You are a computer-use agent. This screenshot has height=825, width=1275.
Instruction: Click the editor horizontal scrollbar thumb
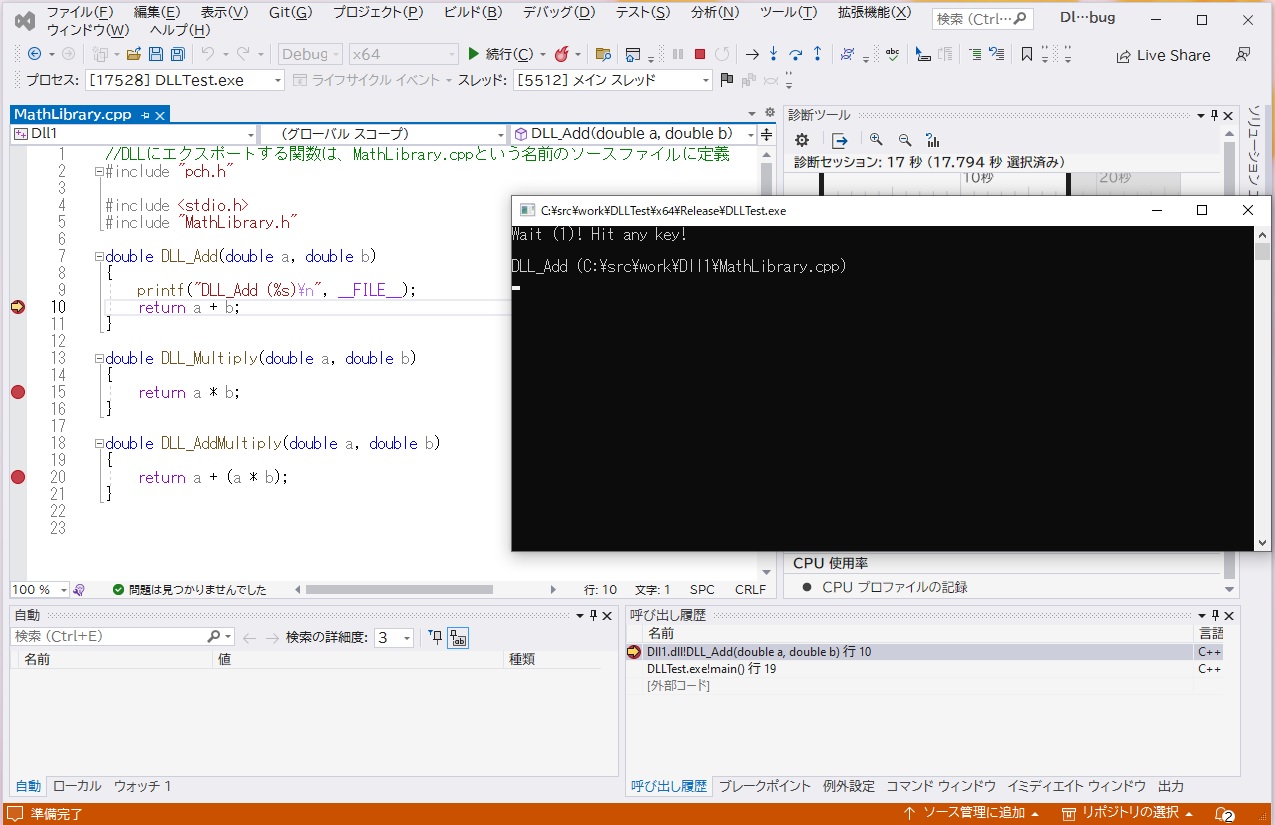pos(399,590)
